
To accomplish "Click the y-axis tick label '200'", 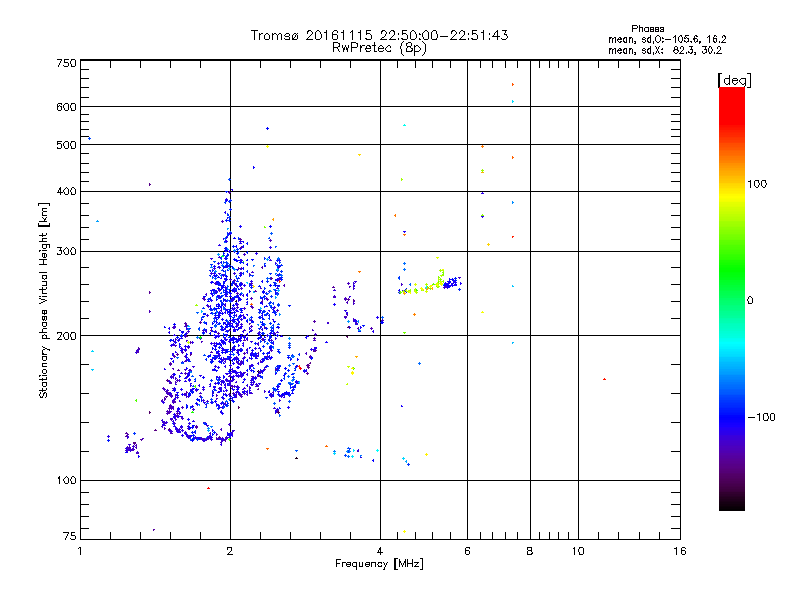I will [x=66, y=336].
